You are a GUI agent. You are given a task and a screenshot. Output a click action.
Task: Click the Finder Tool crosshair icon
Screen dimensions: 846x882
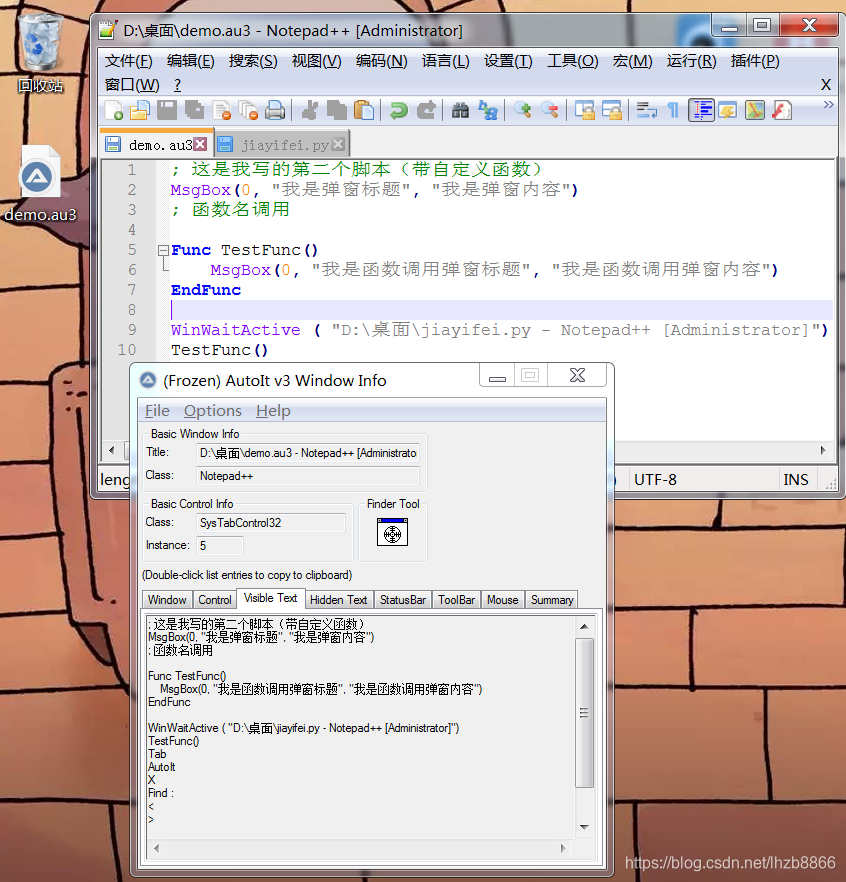pos(392,532)
